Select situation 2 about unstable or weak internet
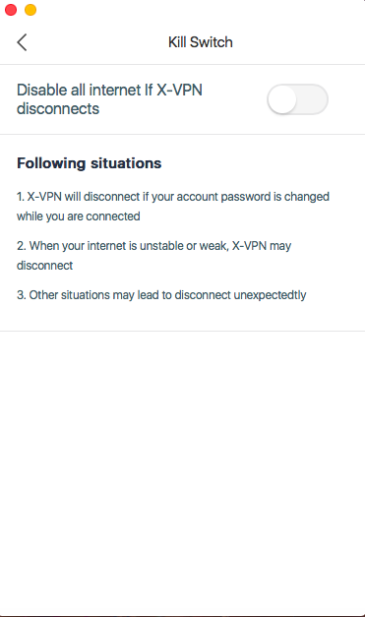Image resolution: width=365 pixels, height=617 pixels. tap(154, 255)
